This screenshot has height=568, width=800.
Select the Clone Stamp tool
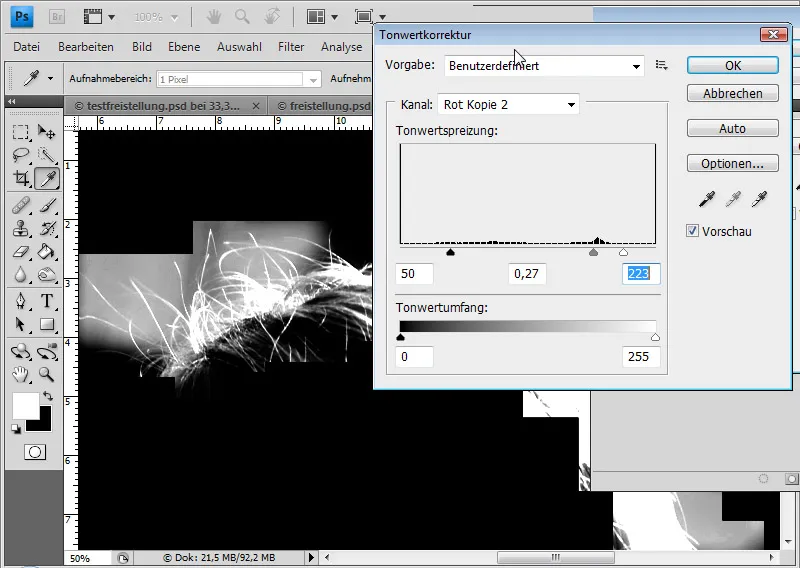tap(21, 229)
